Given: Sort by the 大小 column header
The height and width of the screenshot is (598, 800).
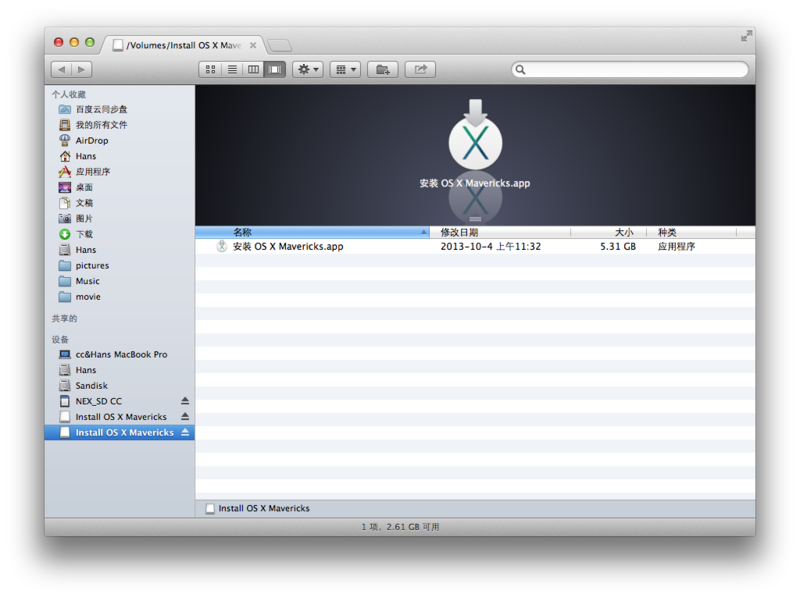Looking at the screenshot, I should [609, 233].
